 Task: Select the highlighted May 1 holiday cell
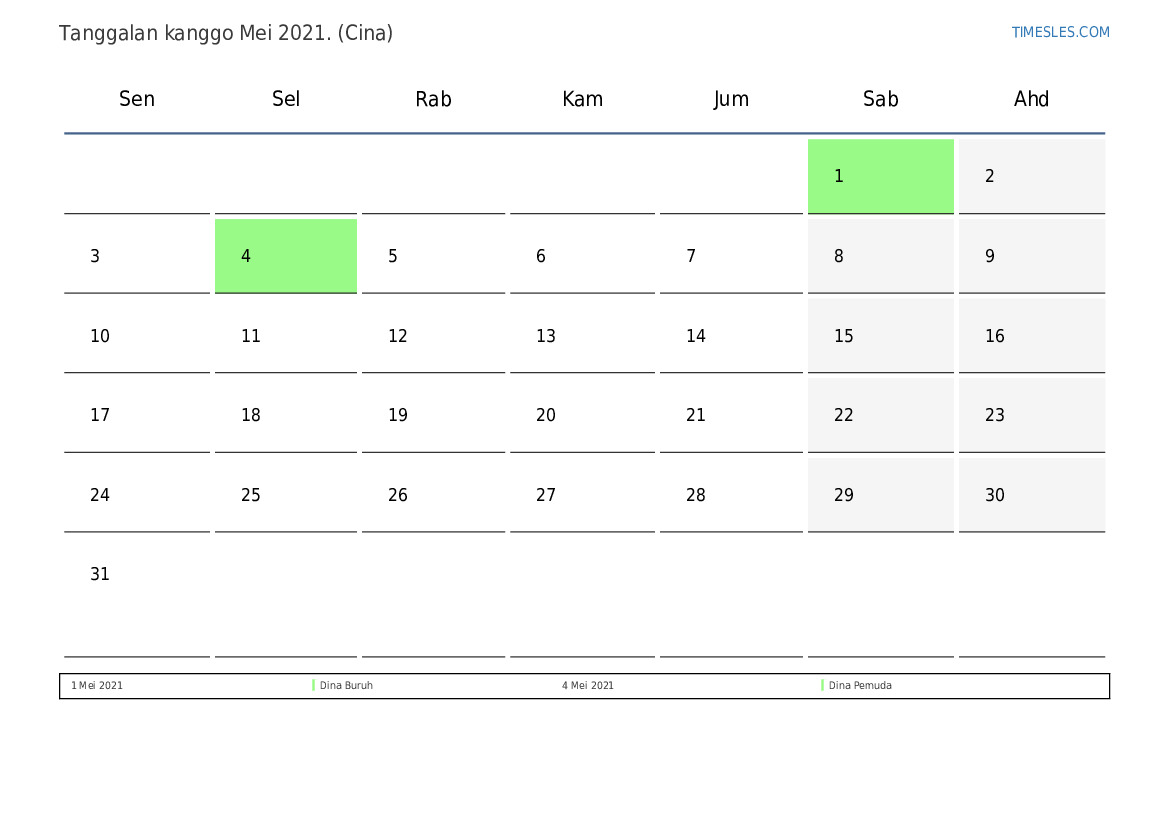coord(880,176)
